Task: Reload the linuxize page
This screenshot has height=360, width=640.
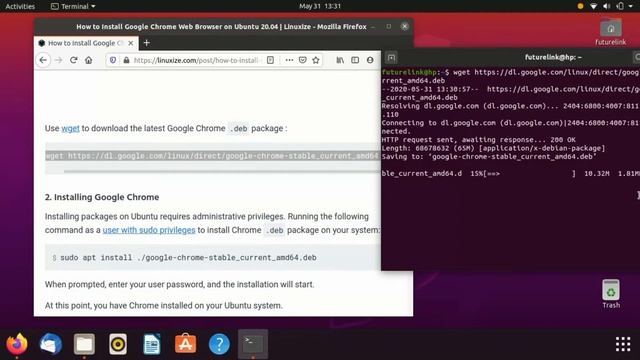Action: (x=73, y=60)
